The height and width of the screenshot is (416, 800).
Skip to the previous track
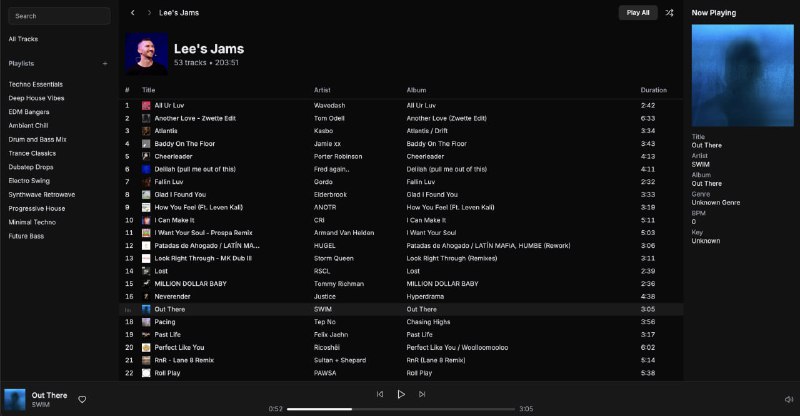tap(379, 394)
